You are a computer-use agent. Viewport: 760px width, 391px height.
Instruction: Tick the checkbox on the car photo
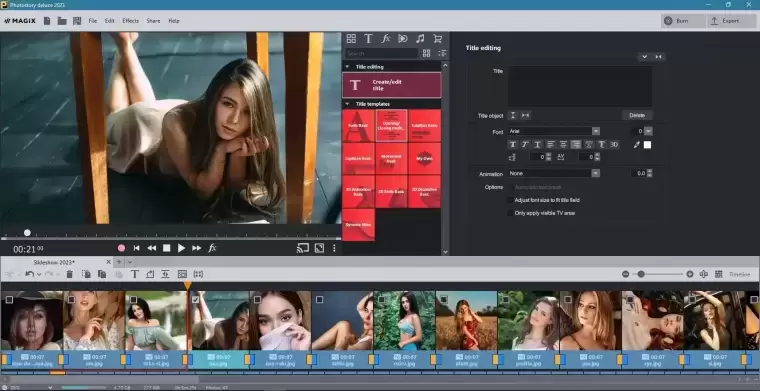[692, 300]
